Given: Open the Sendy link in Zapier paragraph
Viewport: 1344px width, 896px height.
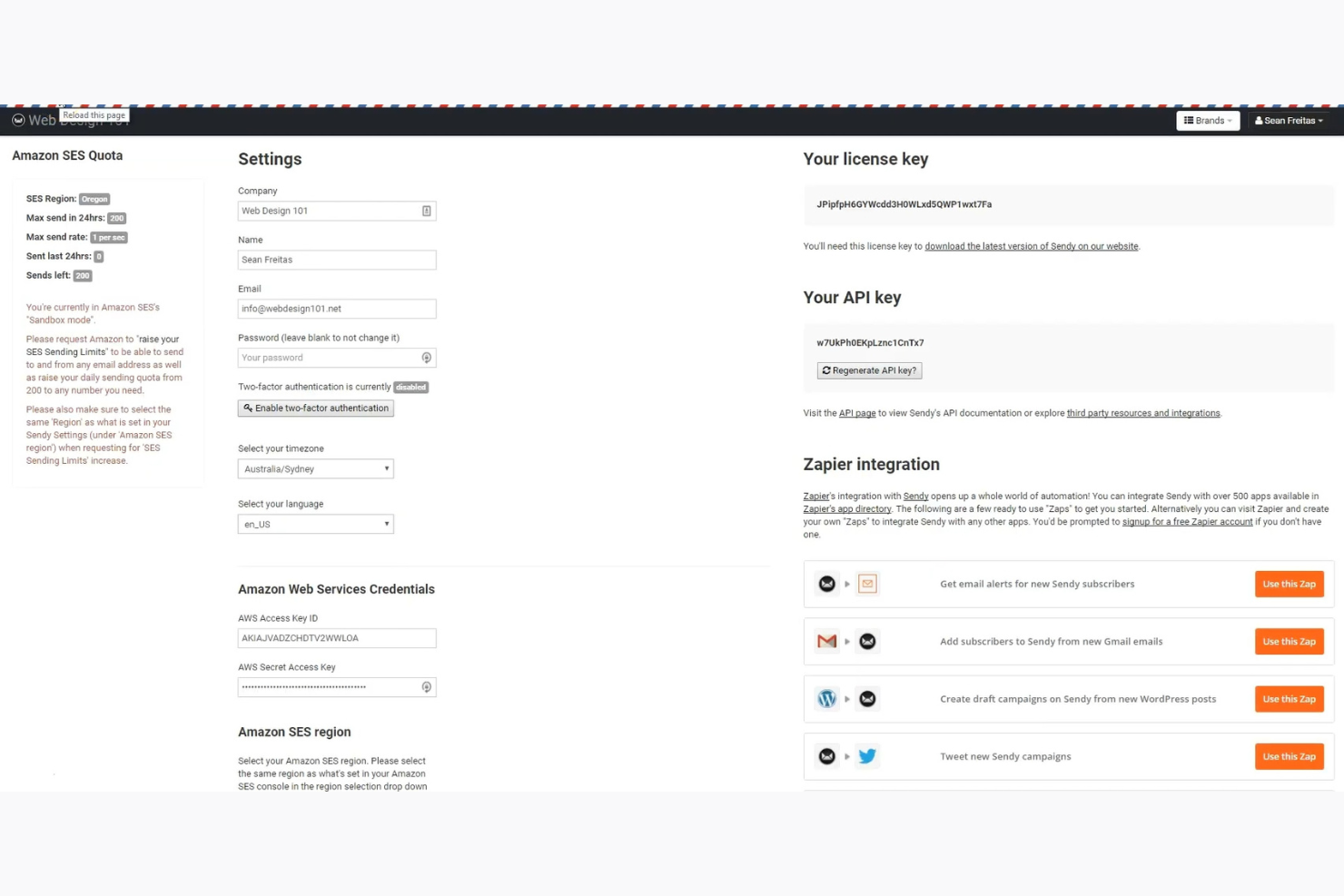Looking at the screenshot, I should click(x=915, y=497).
